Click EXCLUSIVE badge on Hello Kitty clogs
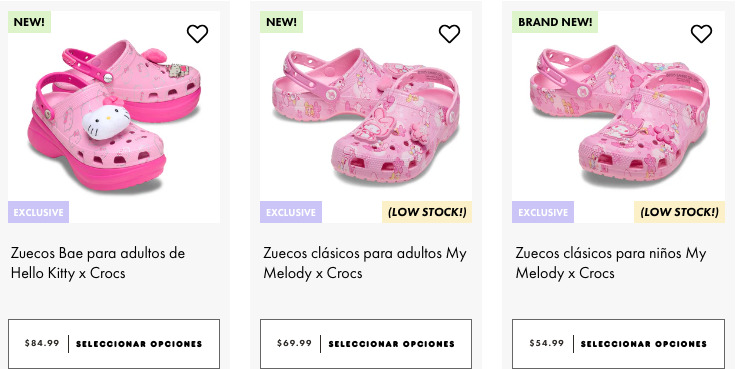 pos(38,212)
